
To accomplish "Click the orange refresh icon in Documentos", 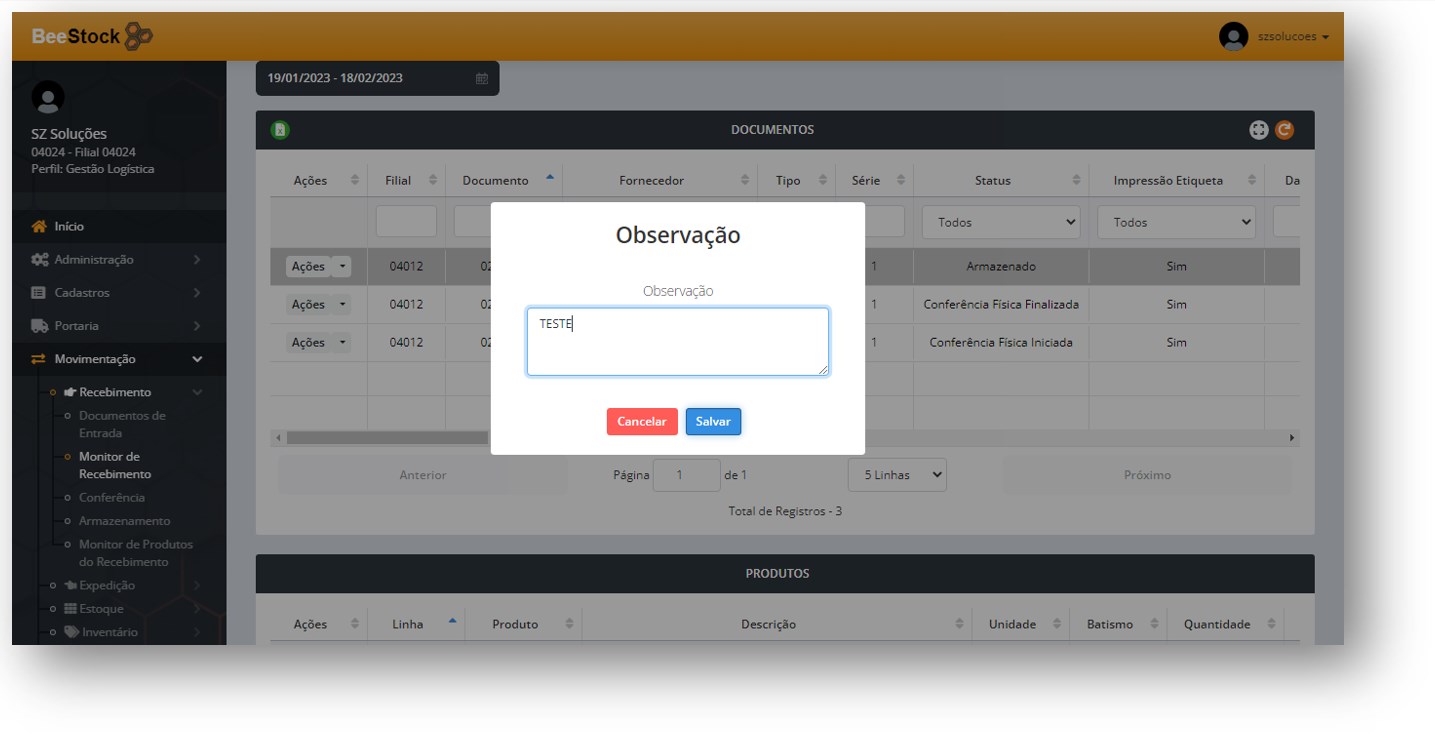I will click(x=1284, y=130).
